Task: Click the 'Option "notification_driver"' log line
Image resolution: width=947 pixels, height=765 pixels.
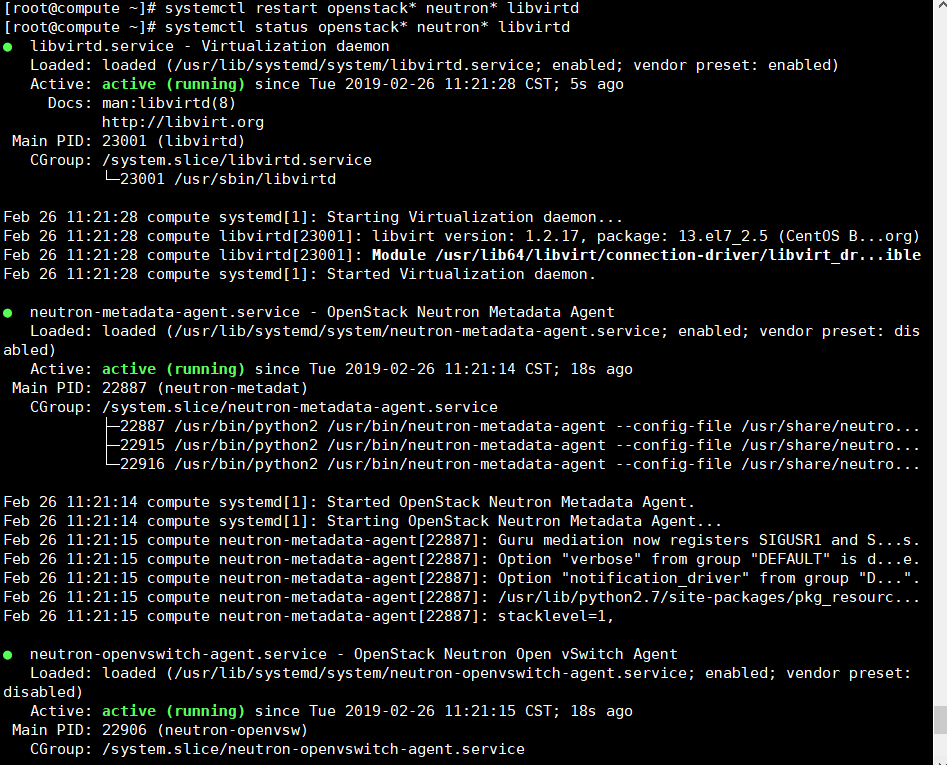Action: click(461, 578)
